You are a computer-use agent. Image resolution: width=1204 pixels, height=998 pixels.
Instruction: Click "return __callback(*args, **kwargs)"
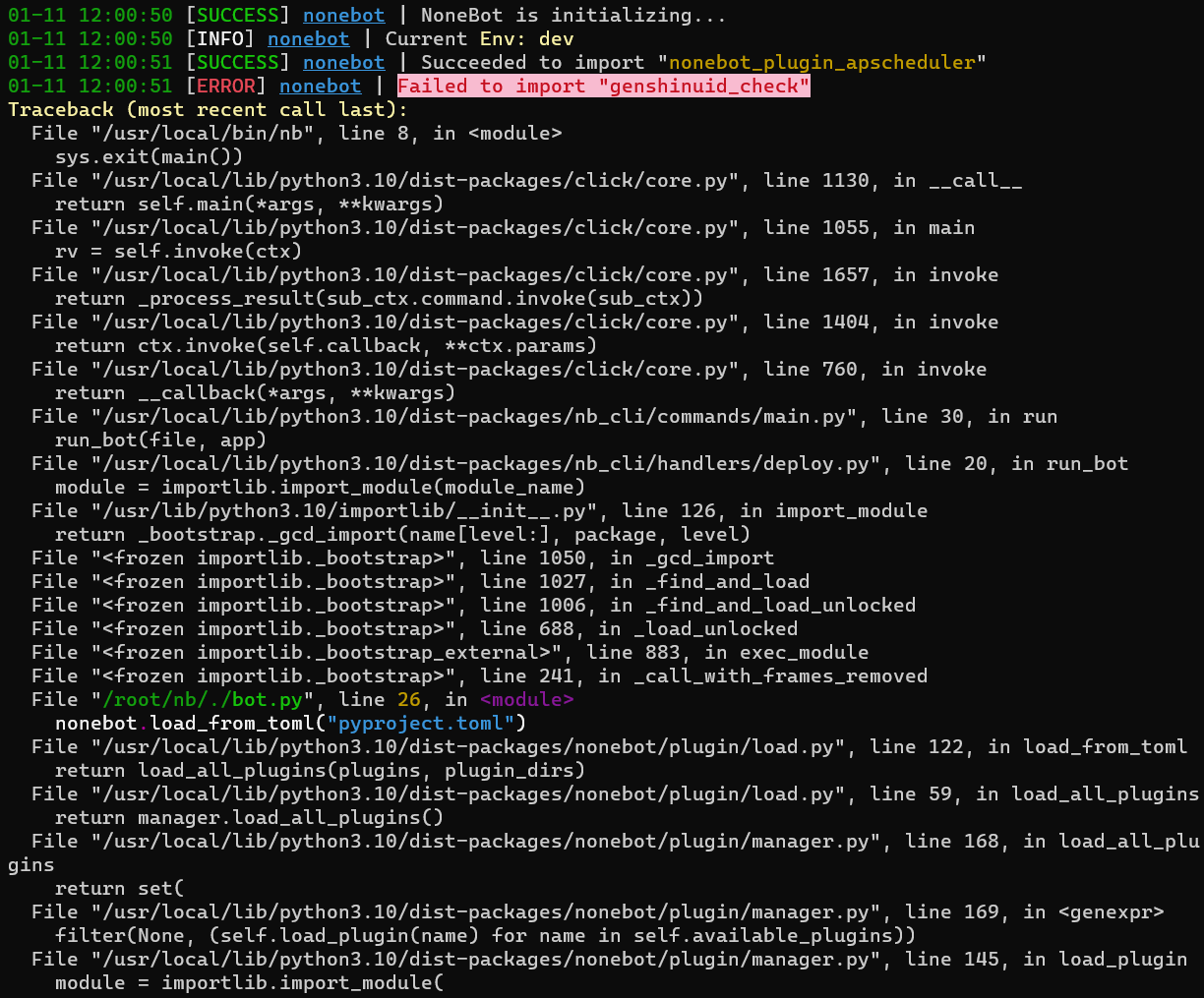tap(255, 392)
